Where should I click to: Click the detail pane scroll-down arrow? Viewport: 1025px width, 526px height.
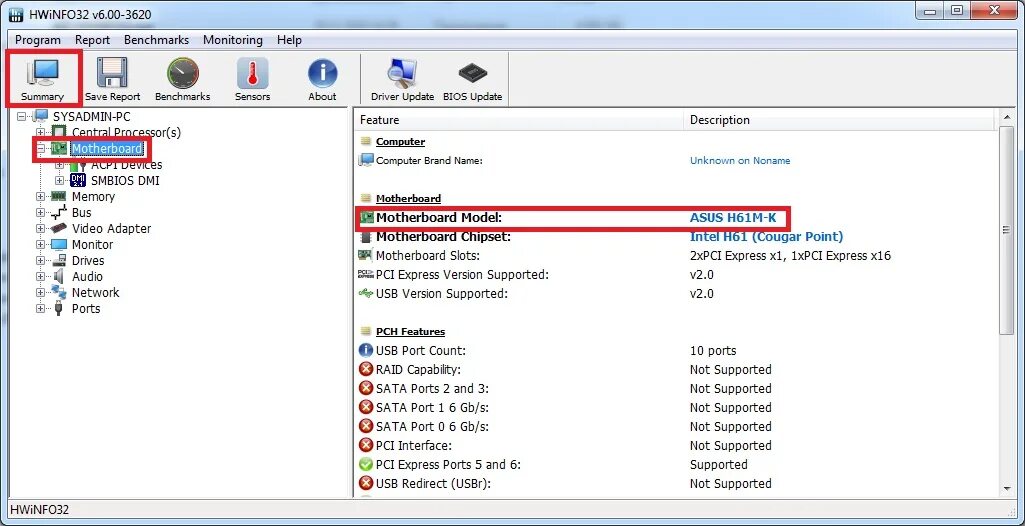tap(1006, 488)
